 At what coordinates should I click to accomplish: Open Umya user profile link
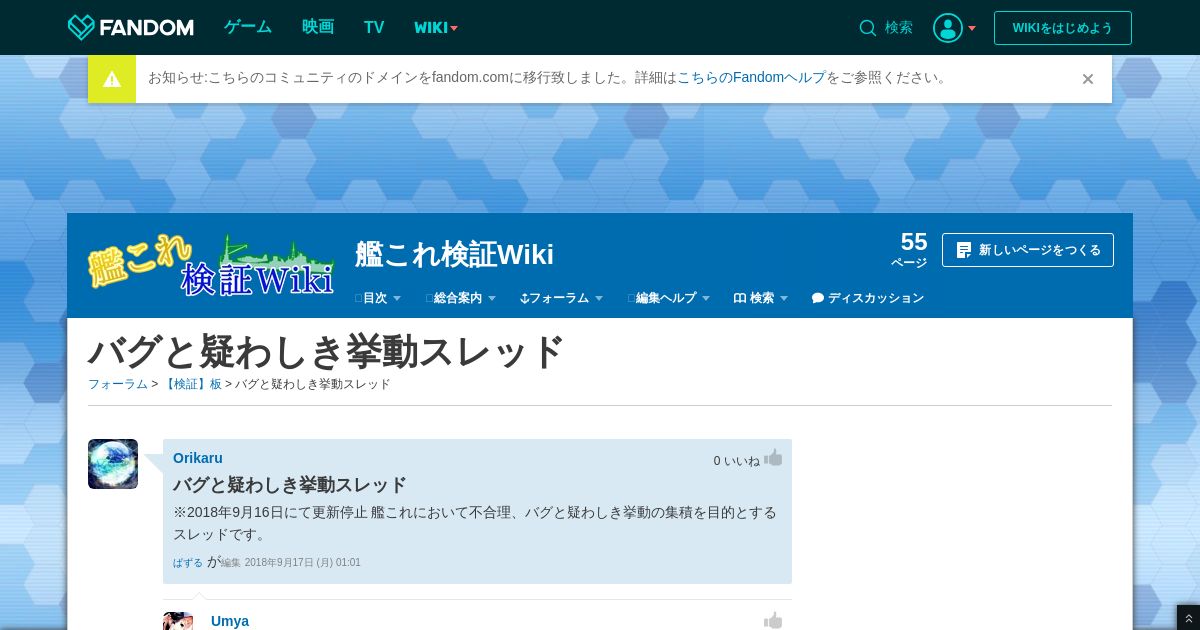click(x=230, y=621)
